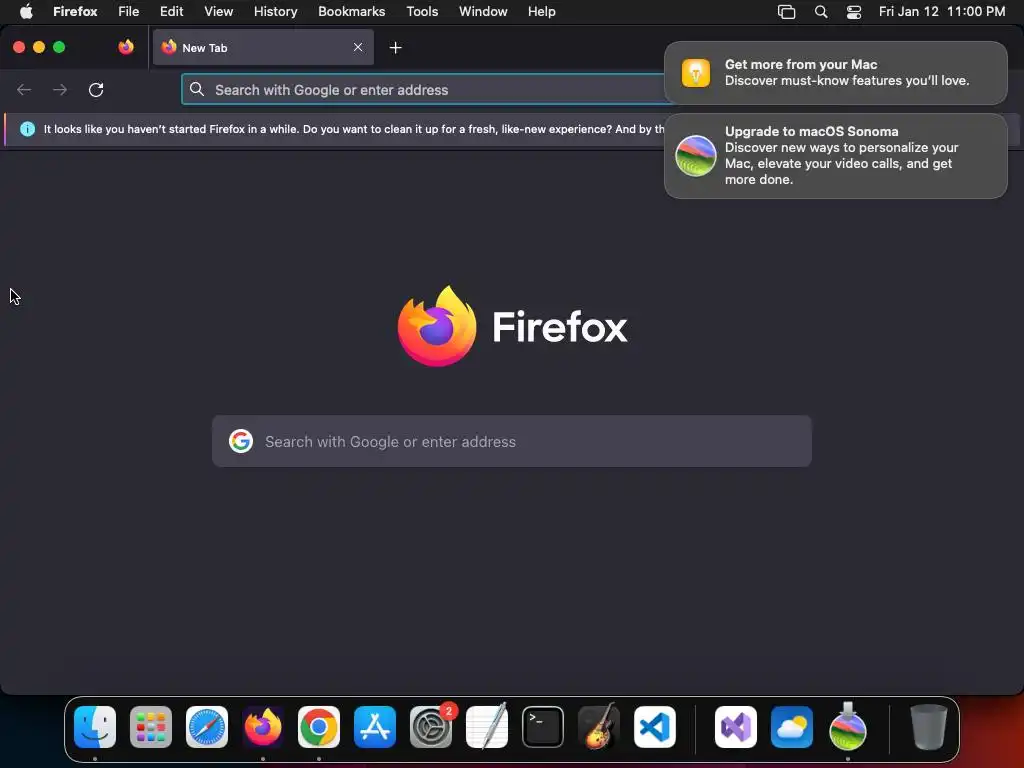1024x768 pixels.
Task: Launch Safari from the Dock
Action: point(207,727)
